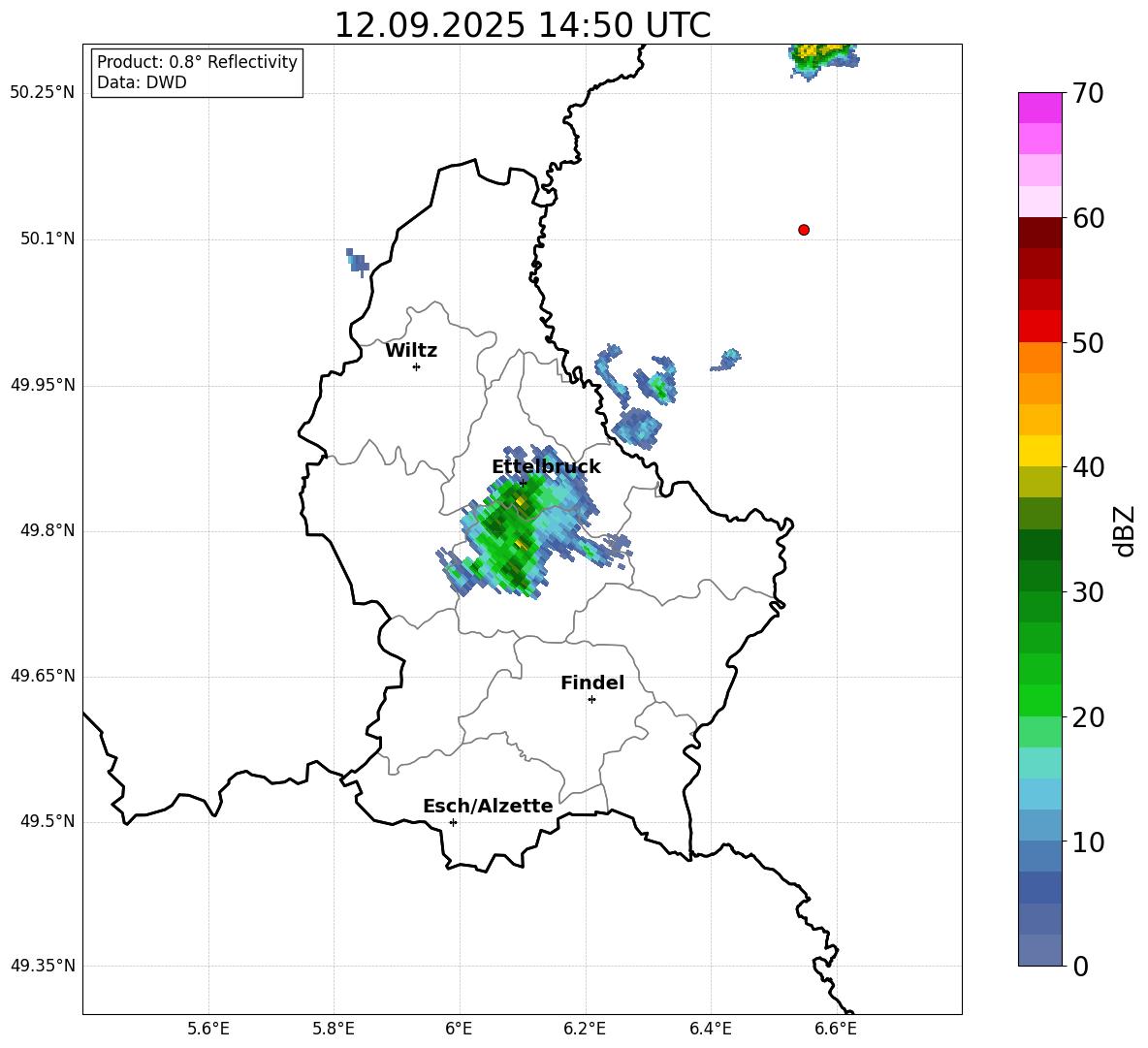This screenshot has height=1048, width=1148.
Task: Click the colorbar tick label 50
Action: tap(1088, 342)
